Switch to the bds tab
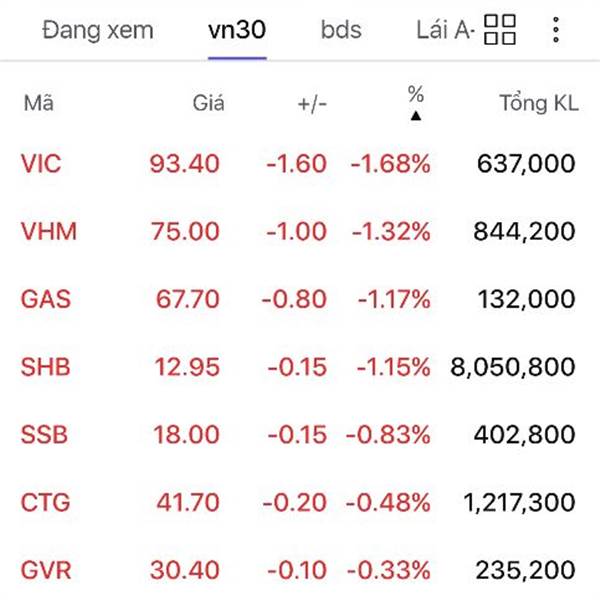This screenshot has height=600, width=600. [x=341, y=30]
